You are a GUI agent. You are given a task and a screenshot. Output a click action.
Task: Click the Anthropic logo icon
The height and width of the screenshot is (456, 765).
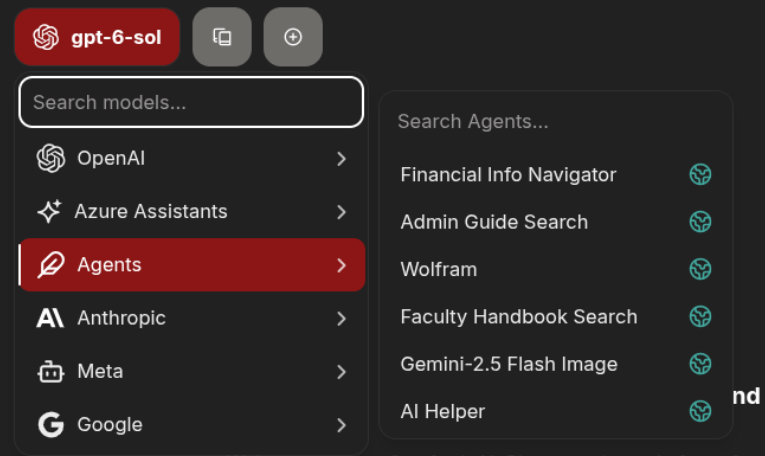50,318
